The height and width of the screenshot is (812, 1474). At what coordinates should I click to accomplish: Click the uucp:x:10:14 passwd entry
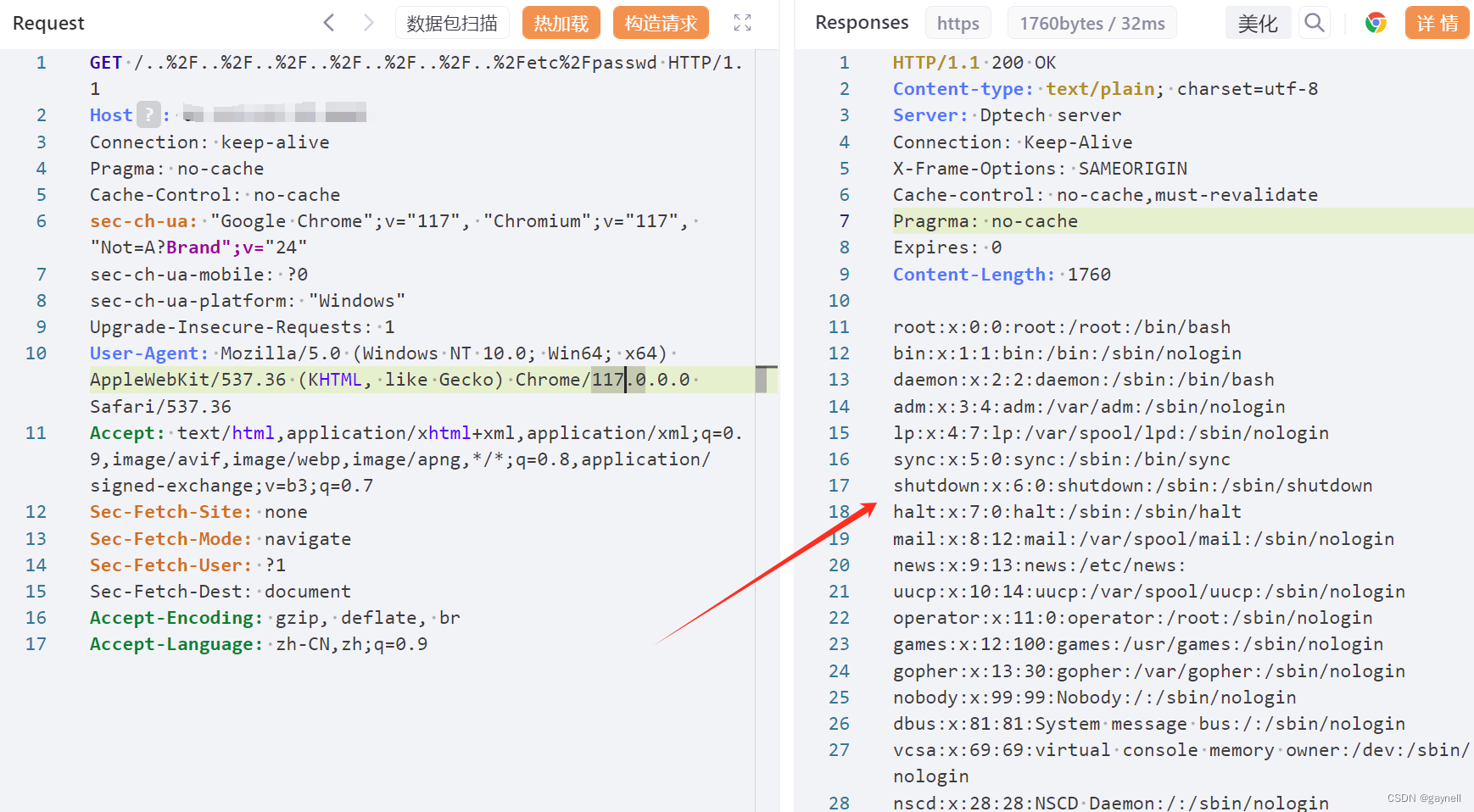tap(1149, 591)
